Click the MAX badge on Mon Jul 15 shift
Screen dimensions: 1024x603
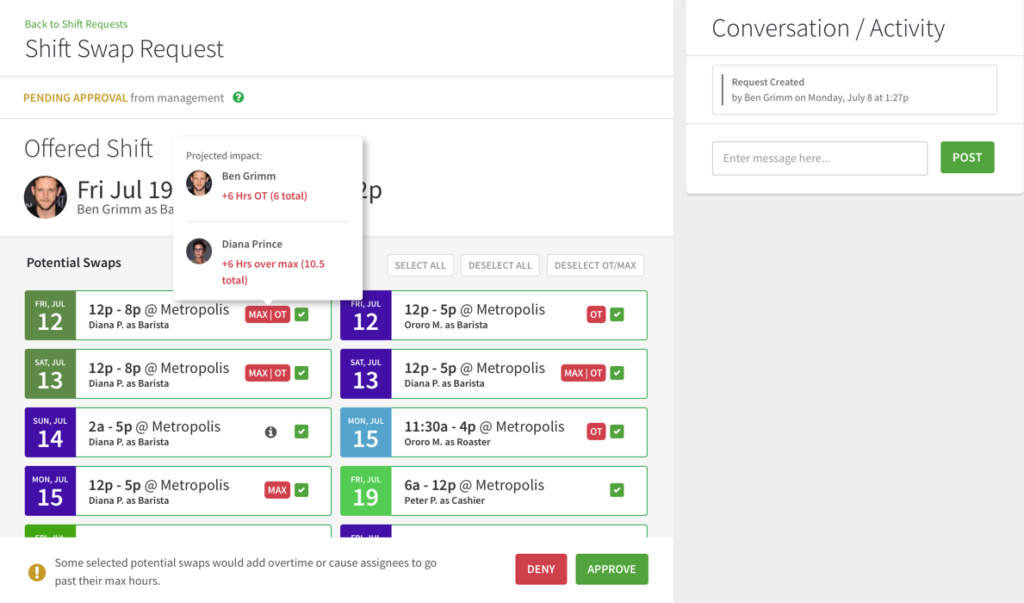point(277,490)
